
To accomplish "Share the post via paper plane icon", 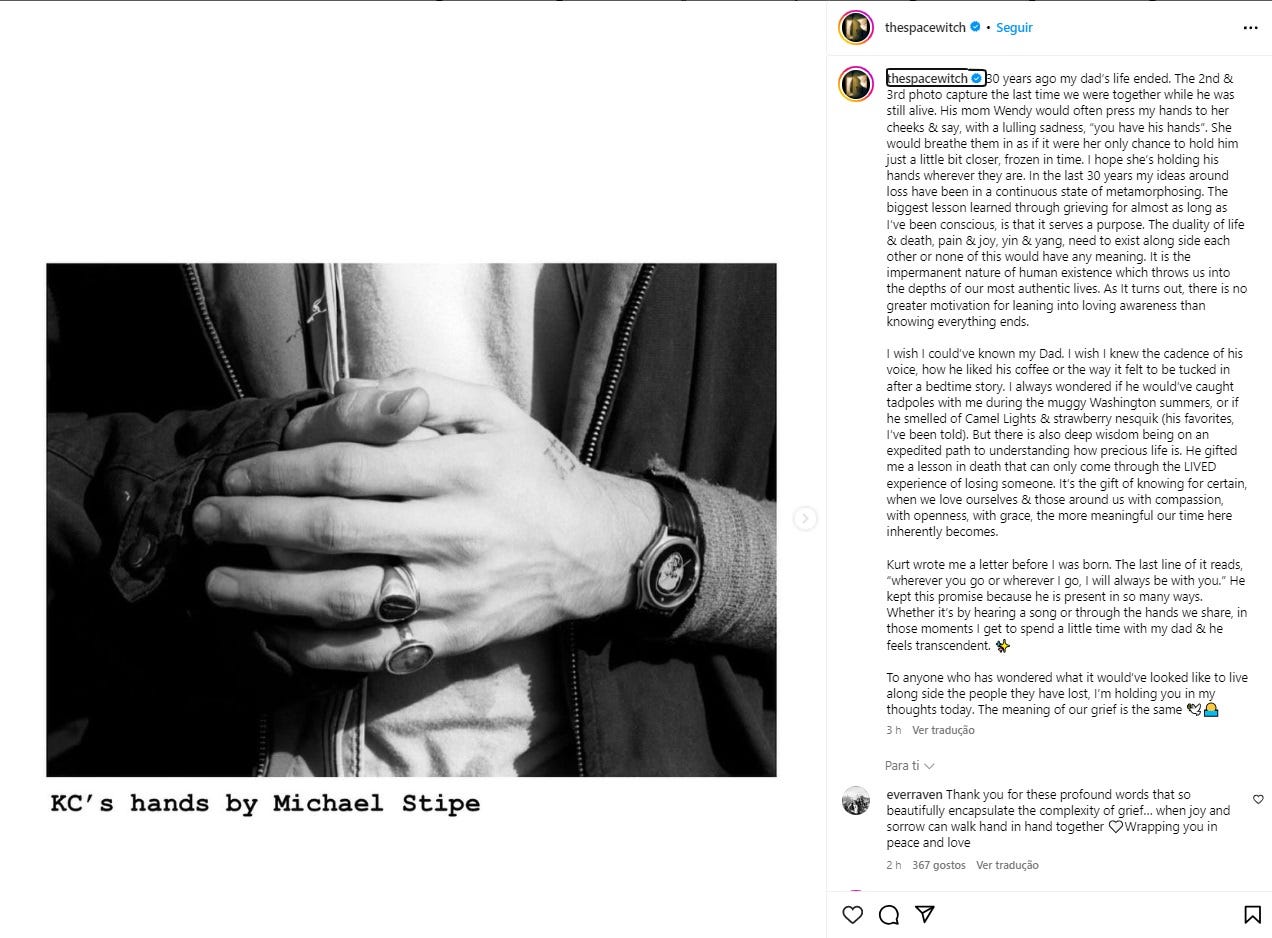I will [x=925, y=914].
